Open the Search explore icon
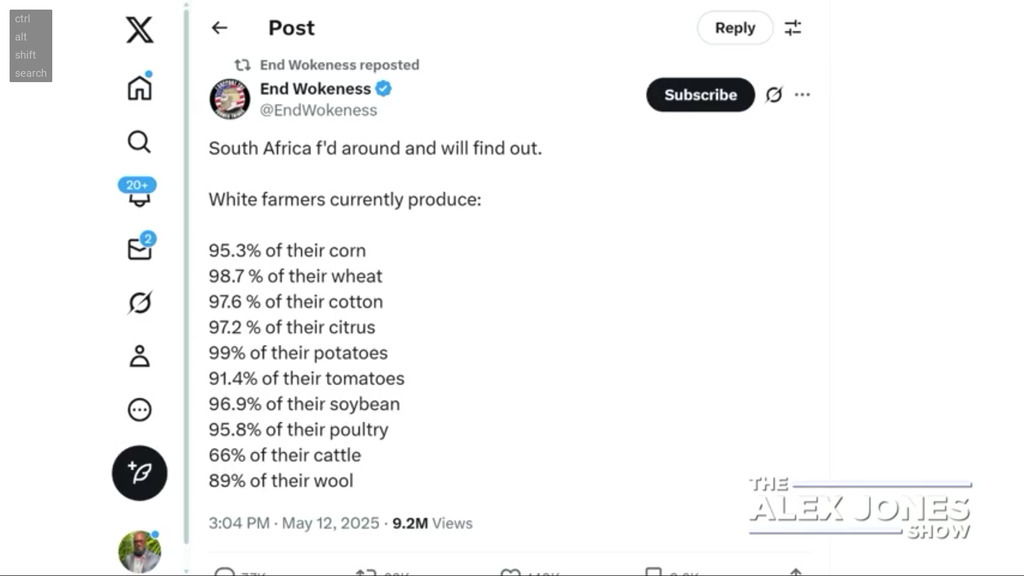Screen dimensions: 1024x576 point(140,142)
